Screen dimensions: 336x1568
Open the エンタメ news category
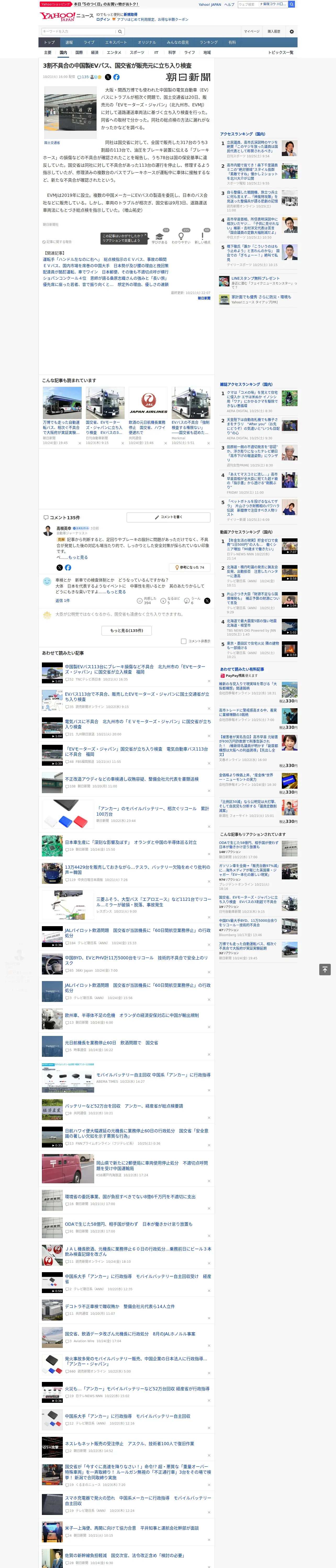[114, 52]
